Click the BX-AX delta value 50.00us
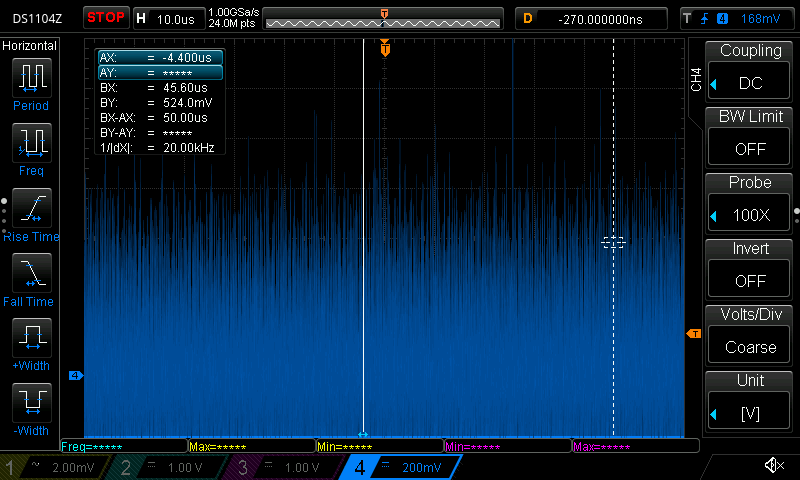The width and height of the screenshot is (800, 480). coord(185,118)
